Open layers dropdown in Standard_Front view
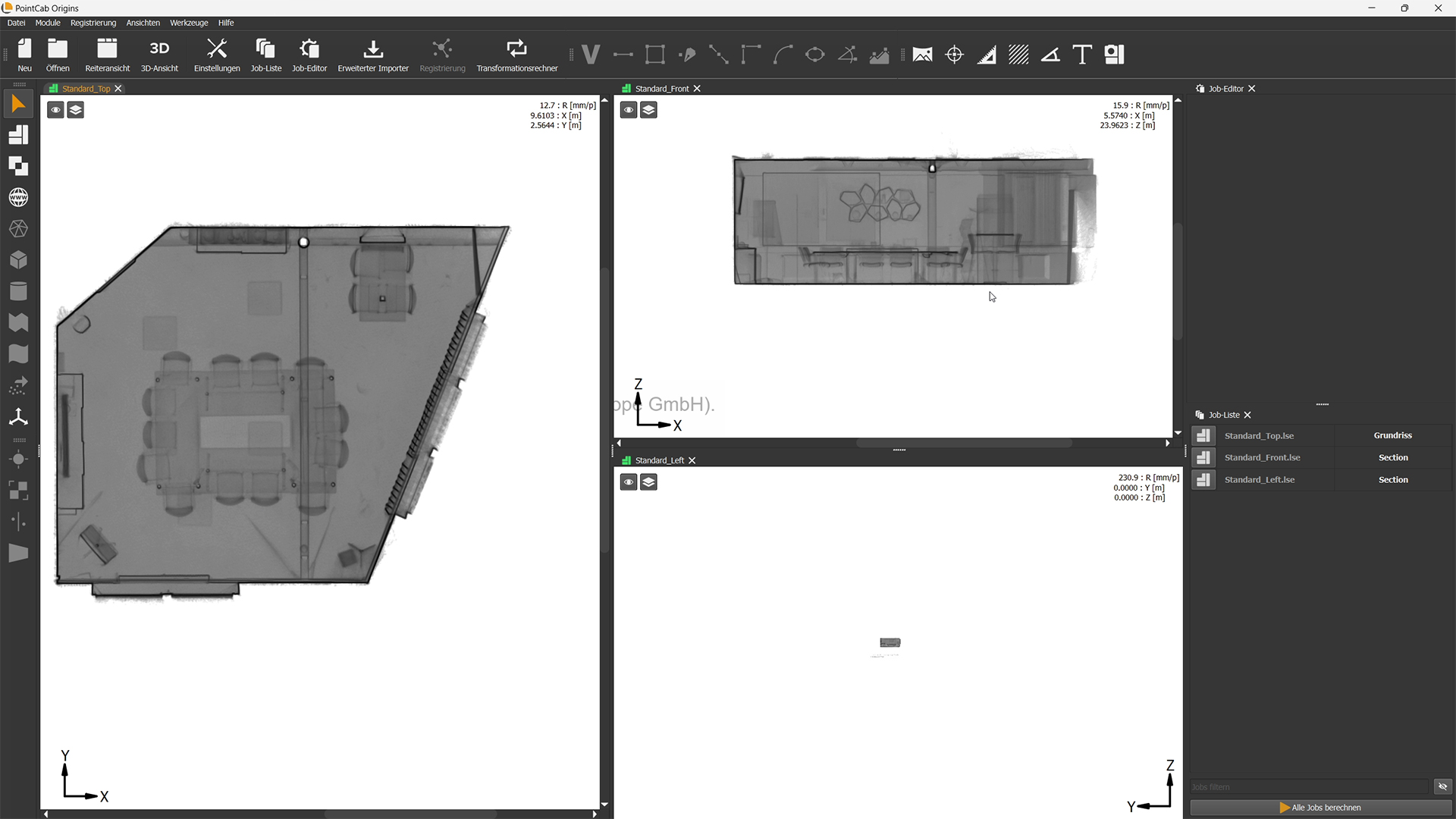Viewport: 1456px width, 819px height. click(648, 111)
